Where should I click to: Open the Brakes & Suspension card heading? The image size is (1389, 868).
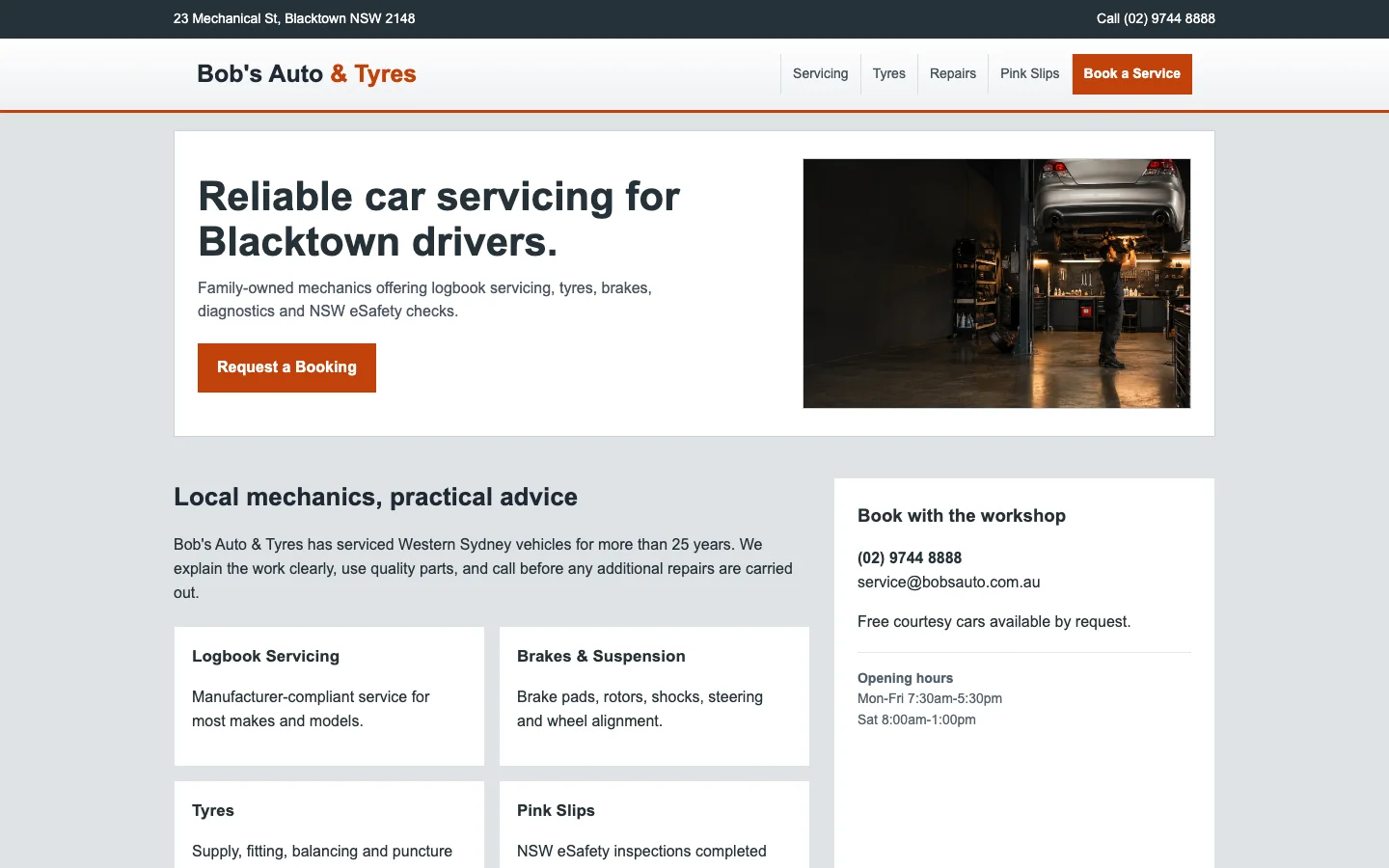click(601, 656)
